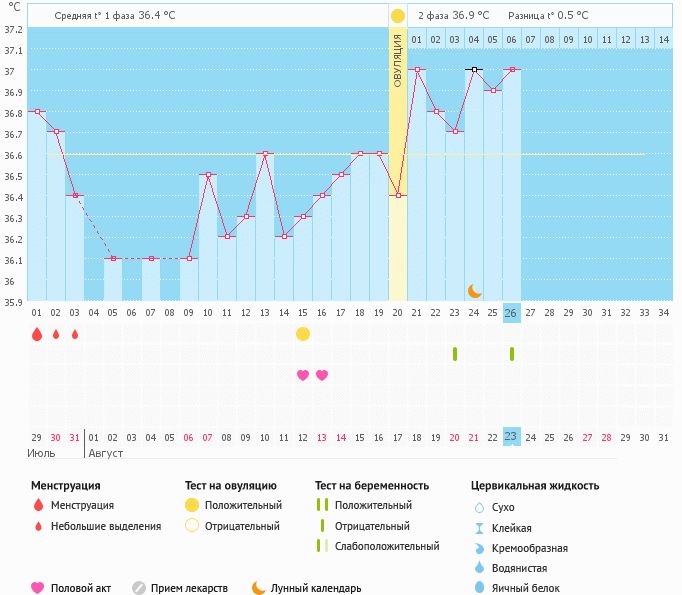Click the green pregnancy test mark on day 26
682x595 pixels.
(x=512, y=354)
